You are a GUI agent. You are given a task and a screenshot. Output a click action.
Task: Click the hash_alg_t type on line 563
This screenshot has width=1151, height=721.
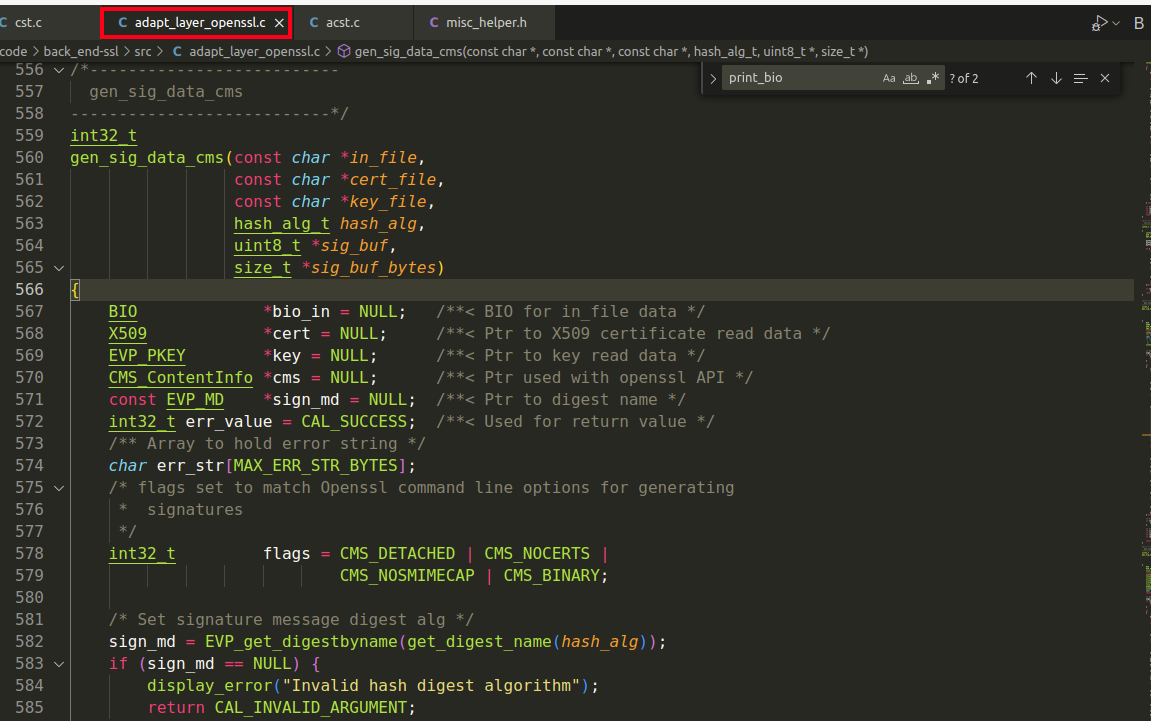(x=282, y=224)
